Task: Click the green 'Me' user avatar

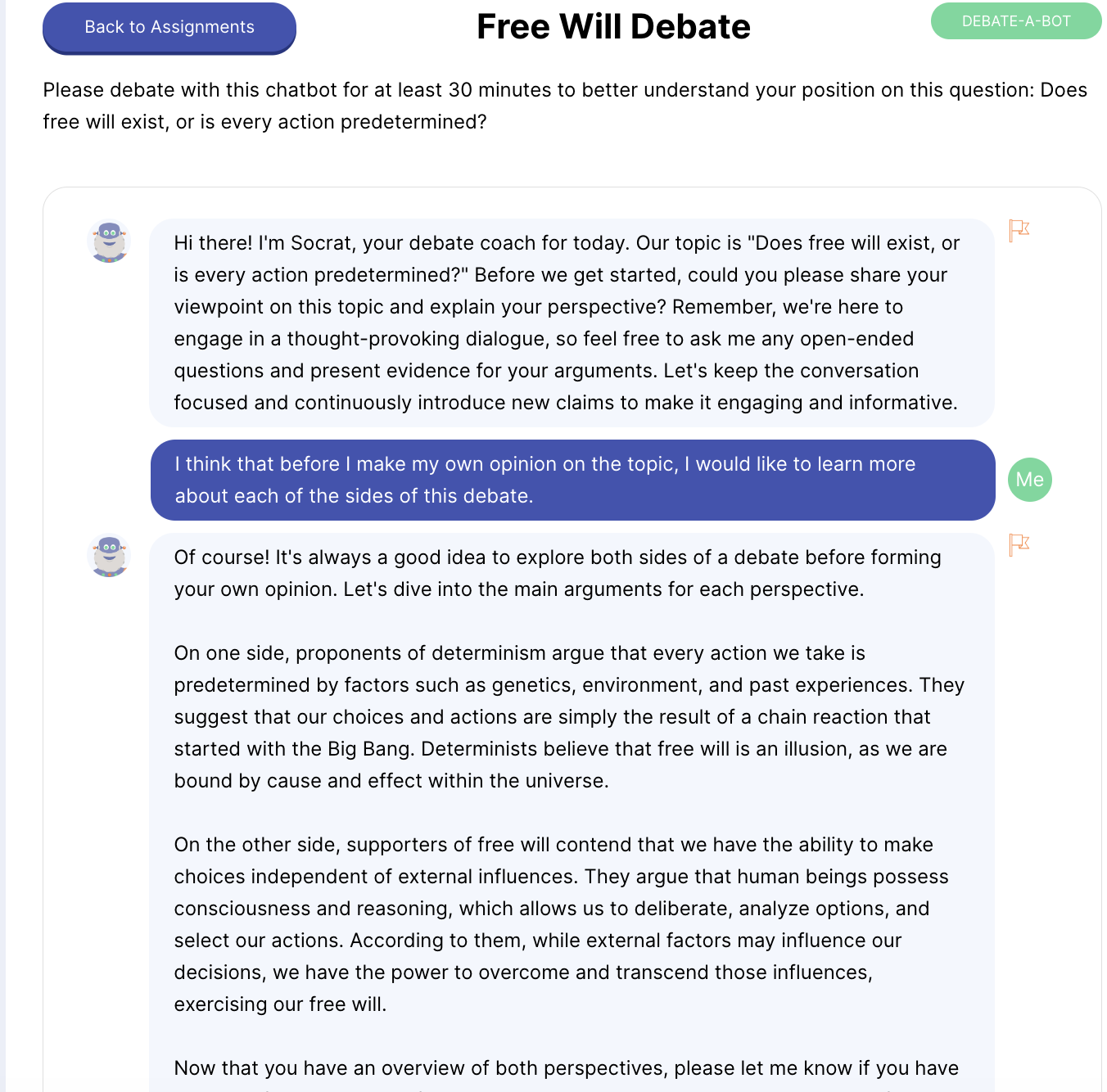Action: pos(1029,480)
